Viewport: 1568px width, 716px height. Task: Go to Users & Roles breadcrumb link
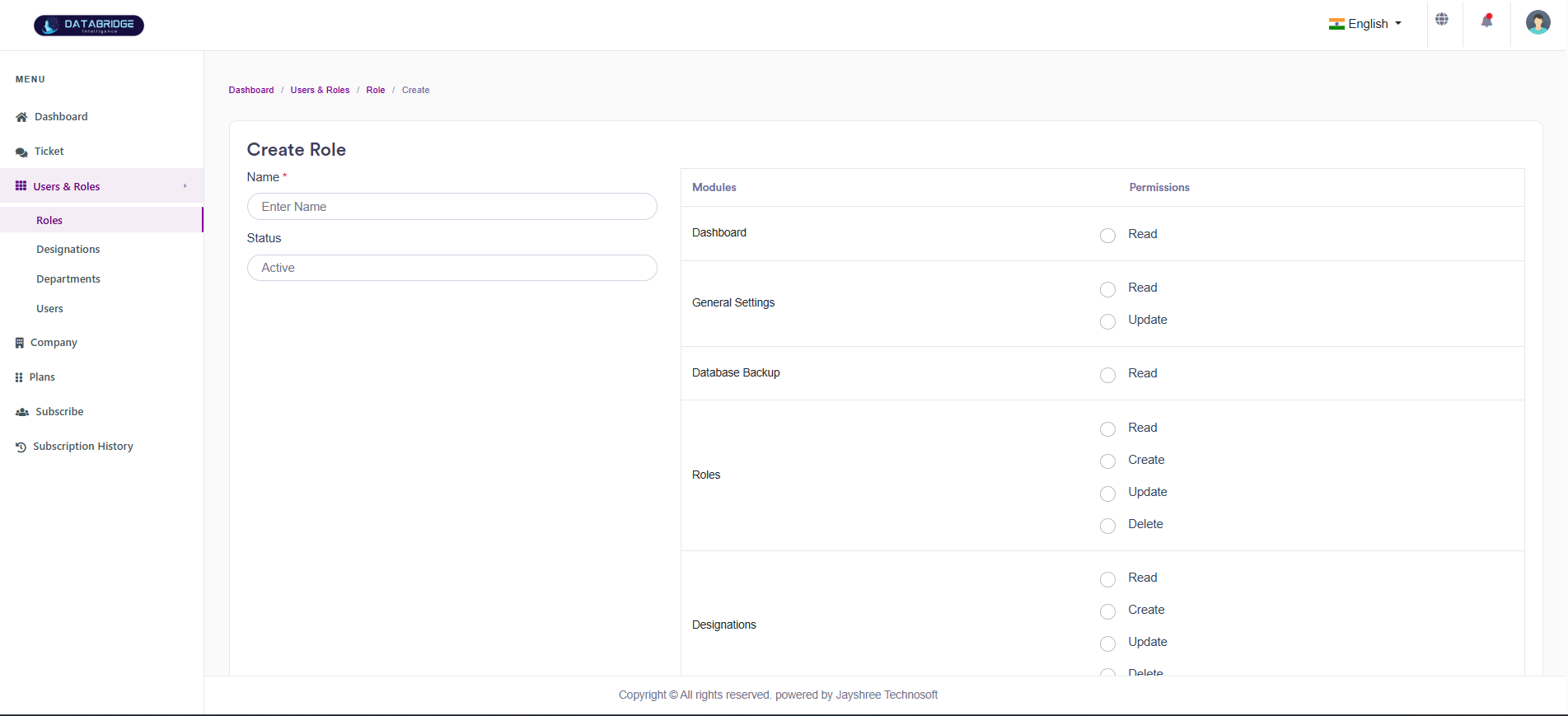(320, 90)
